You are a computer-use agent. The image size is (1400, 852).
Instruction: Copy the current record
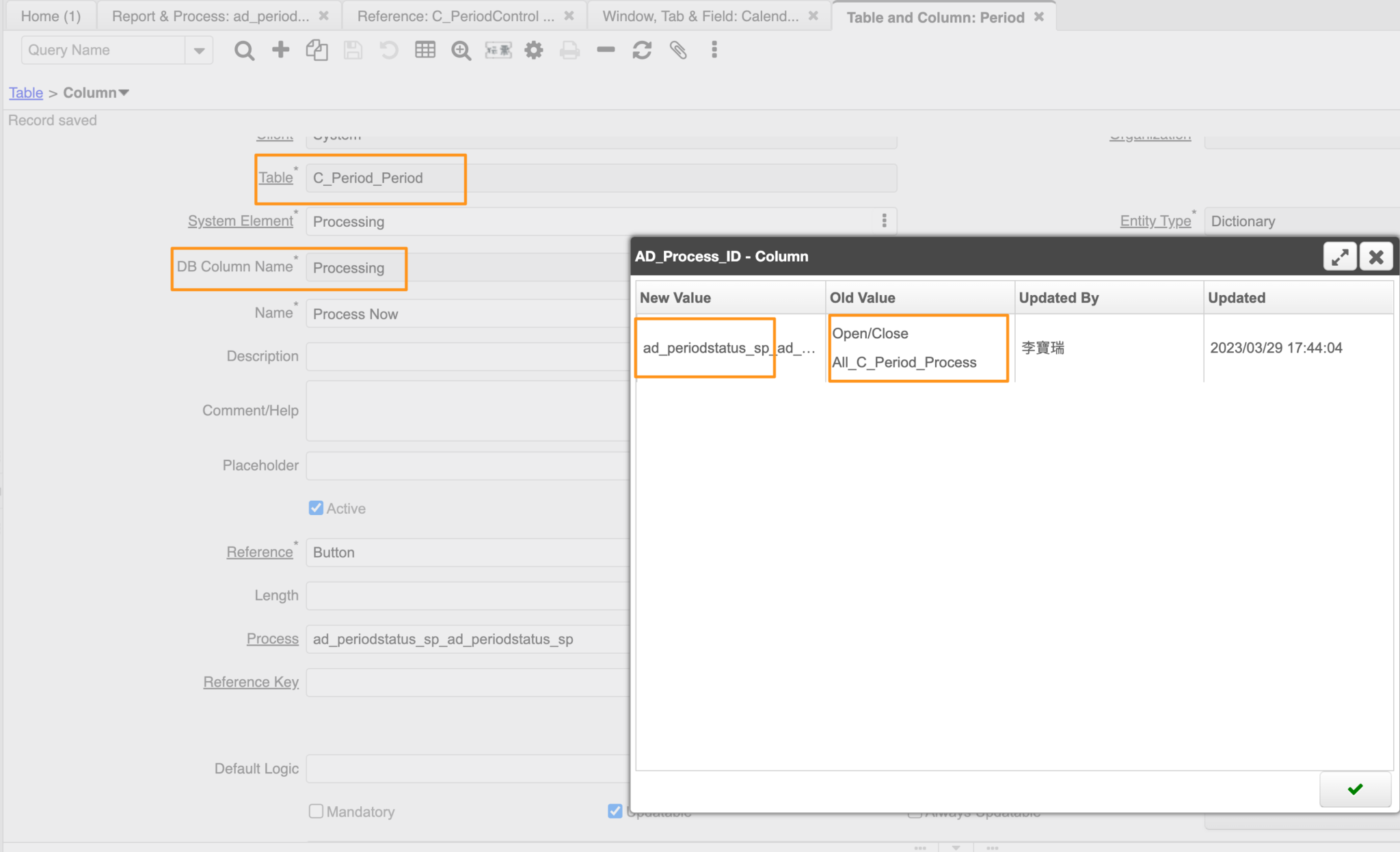point(317,50)
